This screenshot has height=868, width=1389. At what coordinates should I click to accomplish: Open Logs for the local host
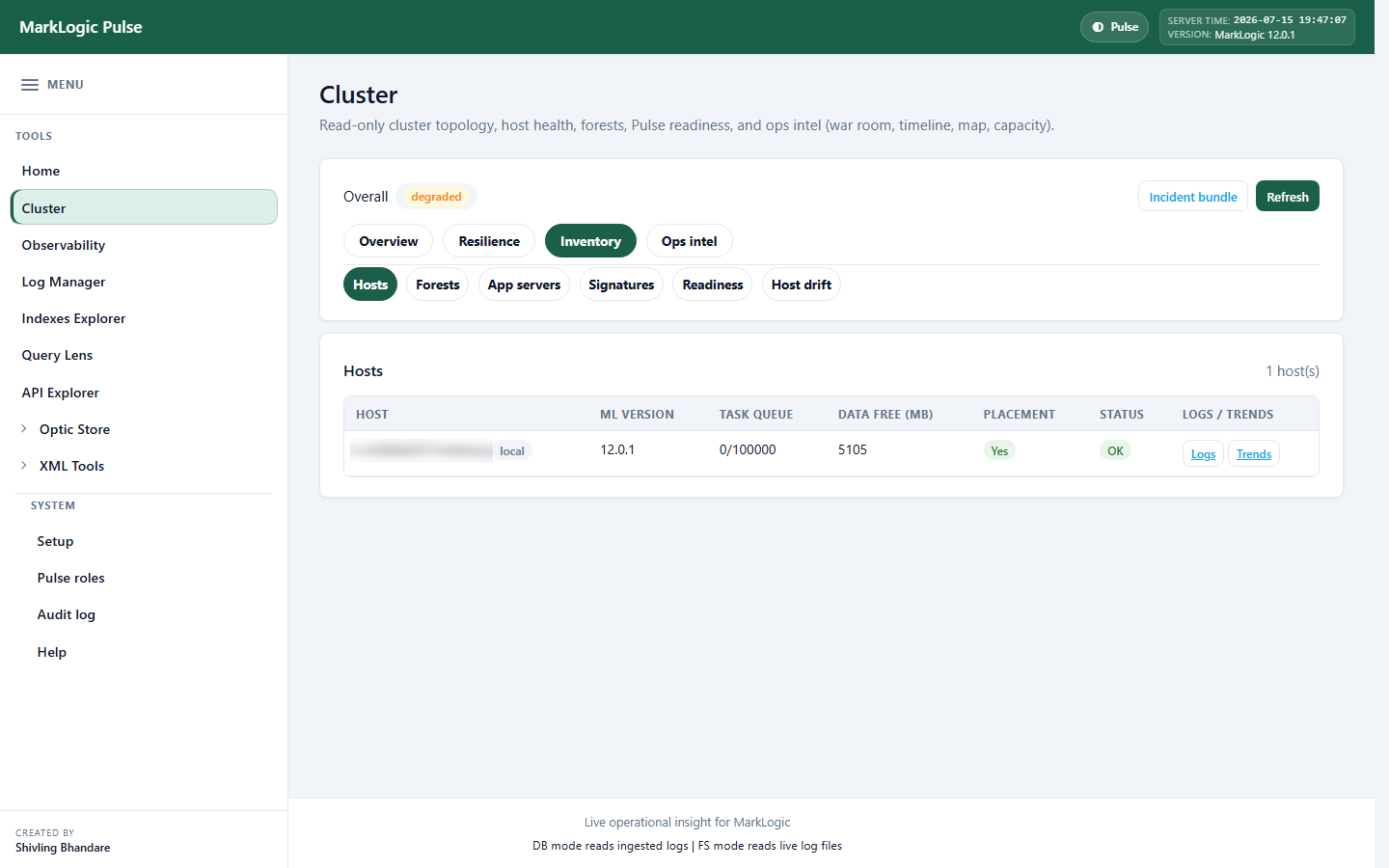click(1203, 453)
